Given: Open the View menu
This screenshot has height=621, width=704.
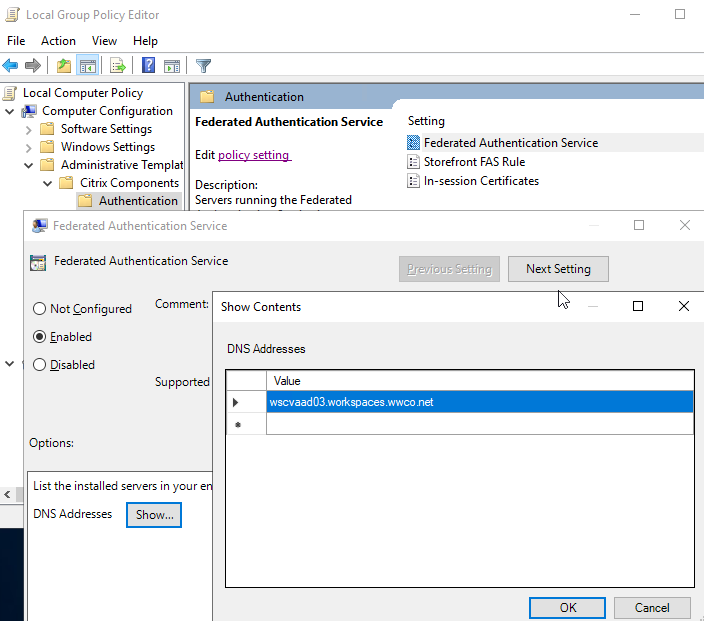Looking at the screenshot, I should (x=104, y=41).
